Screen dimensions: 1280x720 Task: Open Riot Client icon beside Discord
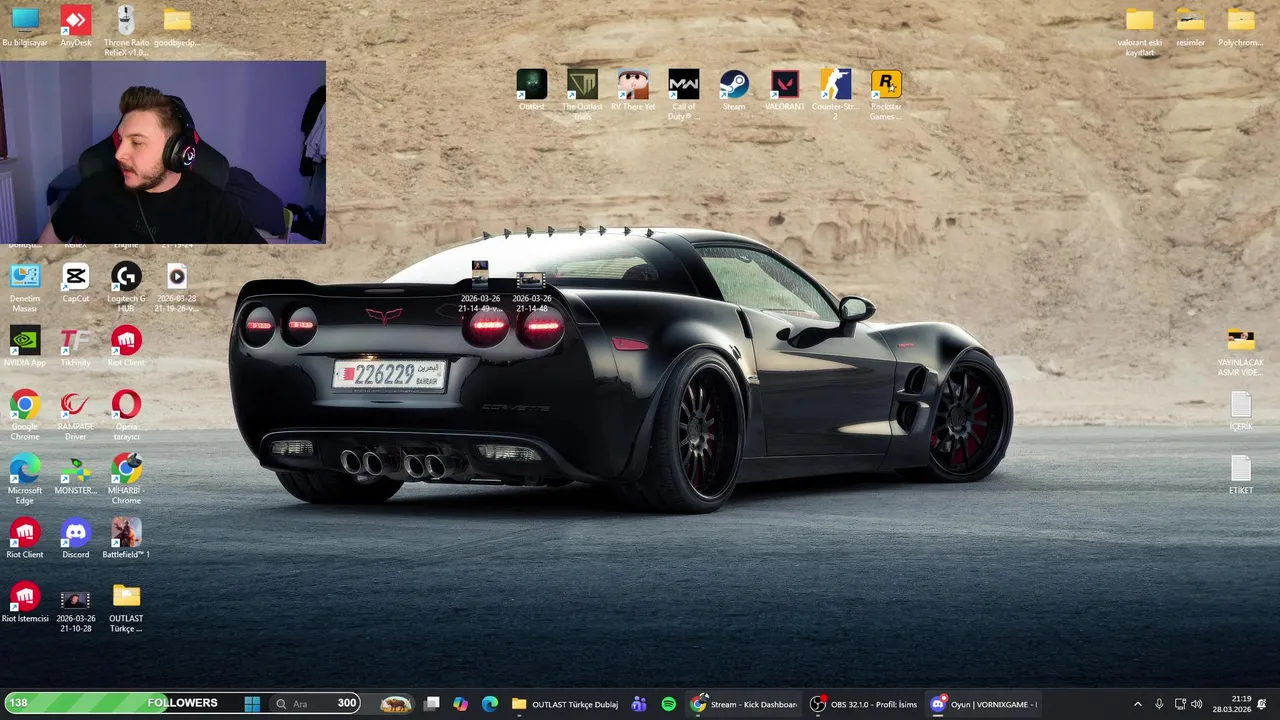pos(25,538)
